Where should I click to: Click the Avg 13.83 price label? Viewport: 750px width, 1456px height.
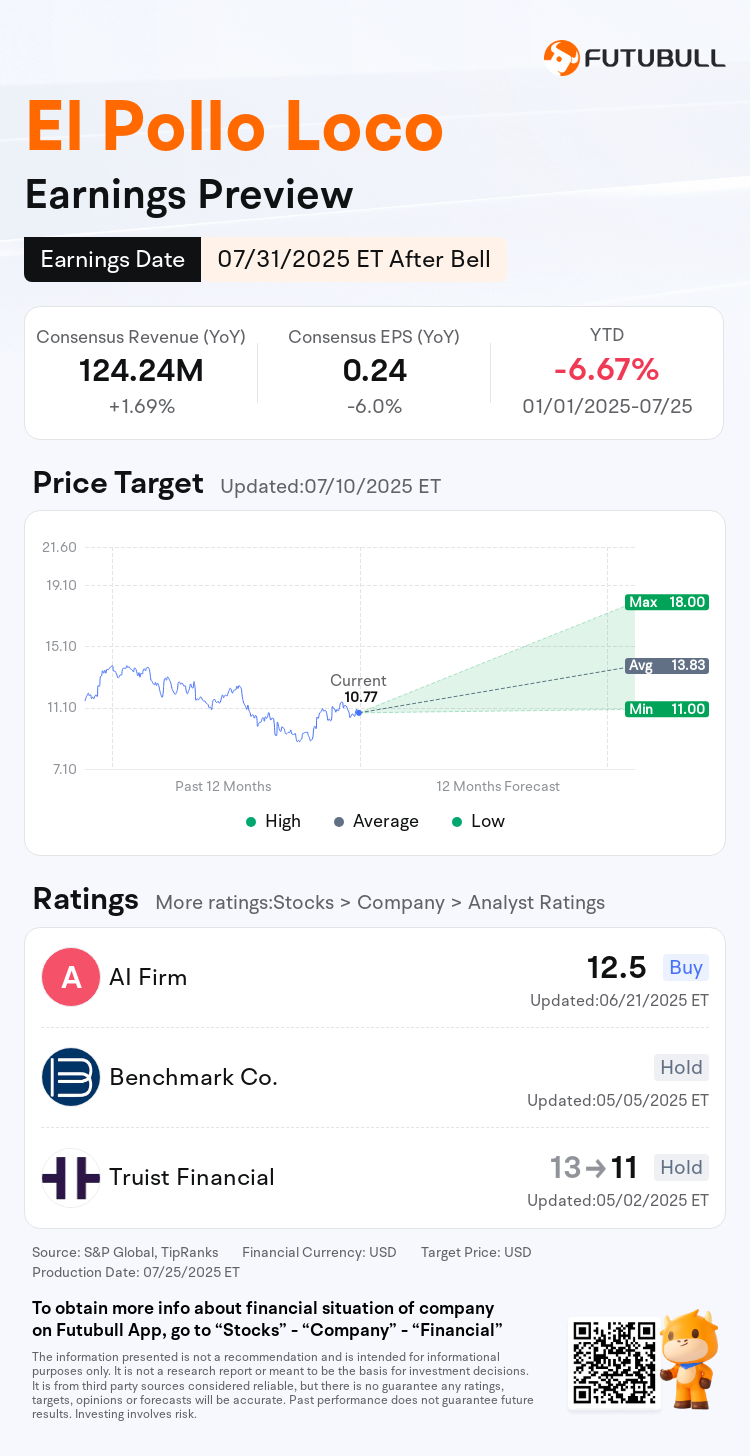[x=667, y=665]
